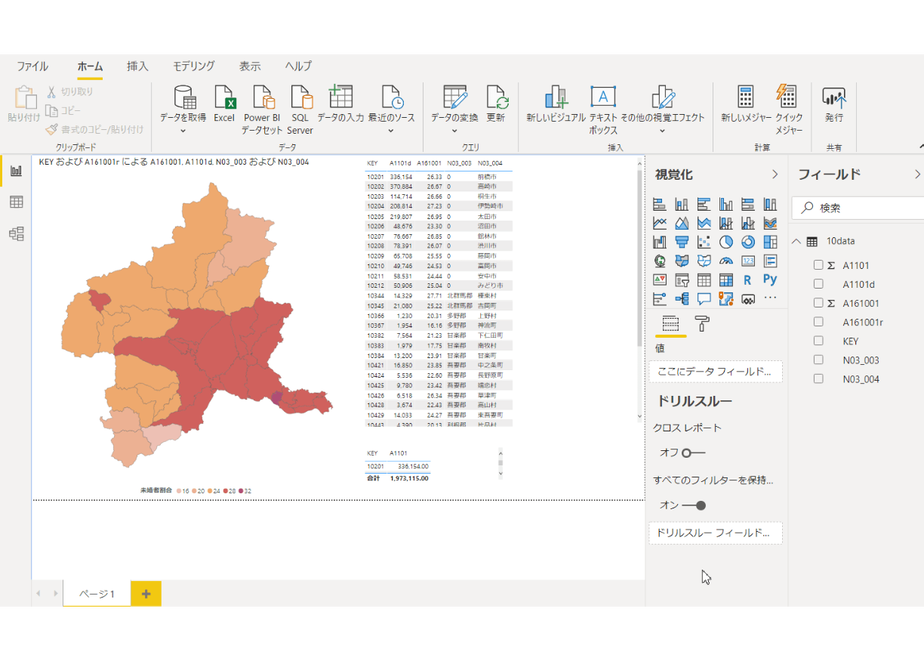Screen dimensions: 924x660
Task: Select the Q&A speech bubble visual
Action: [x=704, y=299]
